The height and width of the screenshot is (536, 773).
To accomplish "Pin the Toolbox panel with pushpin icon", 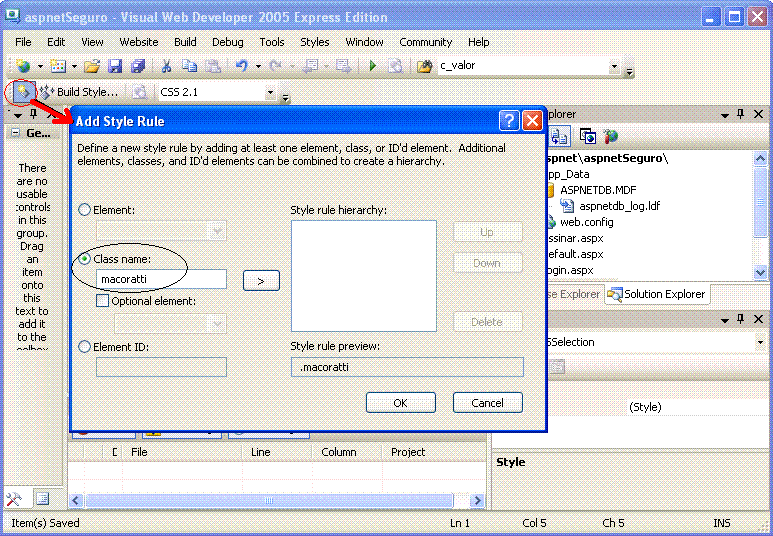I will [34, 114].
